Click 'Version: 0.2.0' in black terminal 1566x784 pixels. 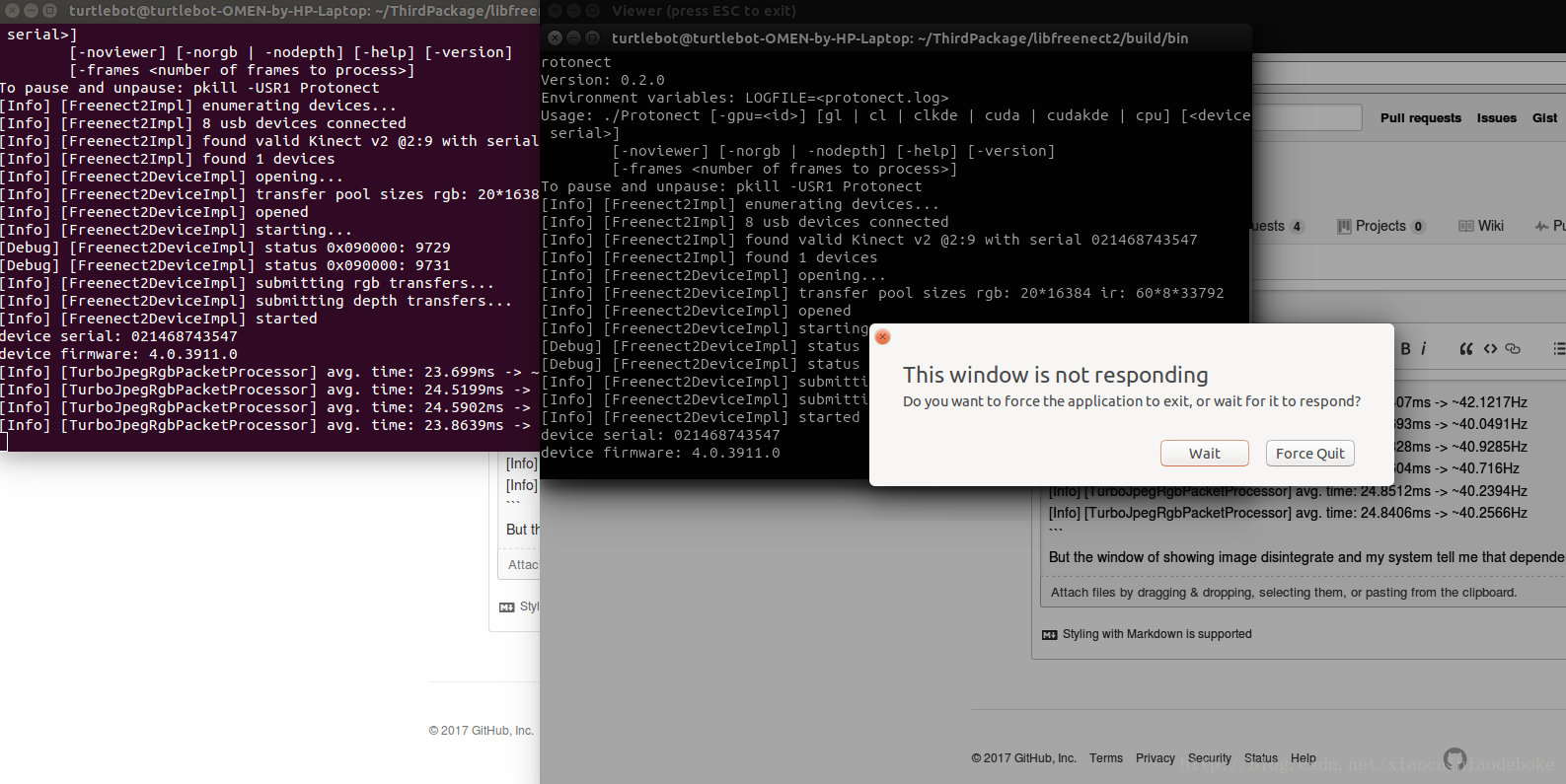pyautogui.click(x=603, y=80)
